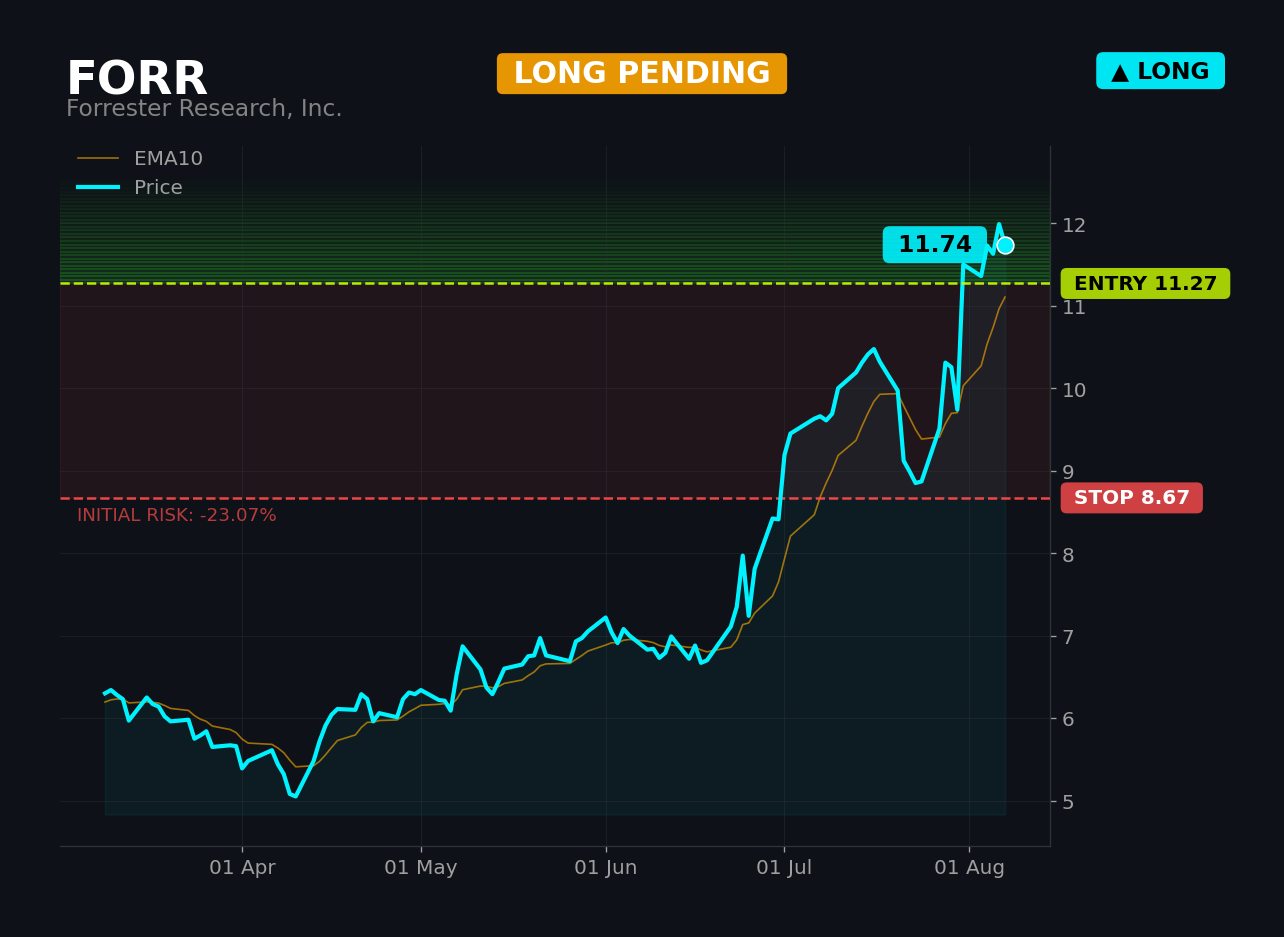1284x937 pixels.
Task: Click the 01 Jul date axis label
Action: [x=784, y=868]
